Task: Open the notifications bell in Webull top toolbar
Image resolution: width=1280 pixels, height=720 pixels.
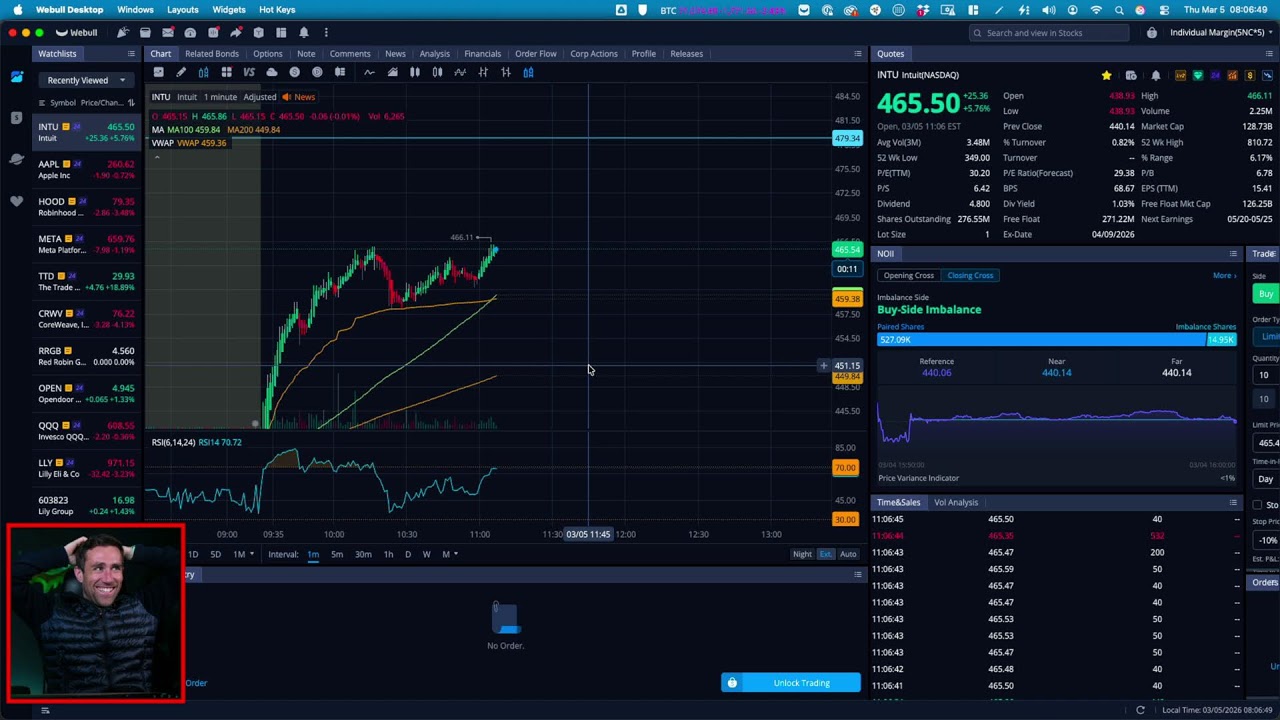Action: [303, 32]
